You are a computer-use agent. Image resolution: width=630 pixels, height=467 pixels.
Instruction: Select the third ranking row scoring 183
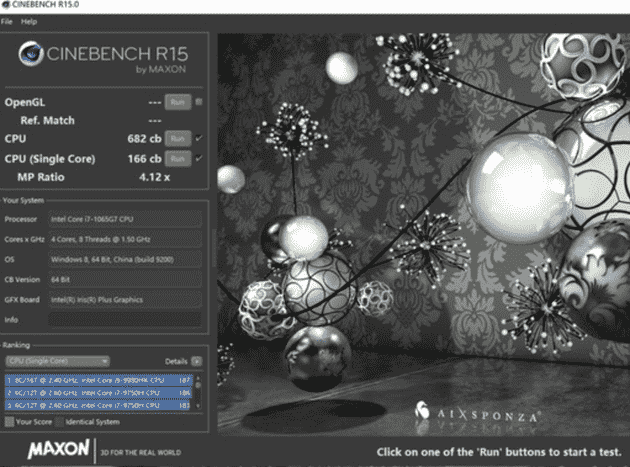coord(99,405)
